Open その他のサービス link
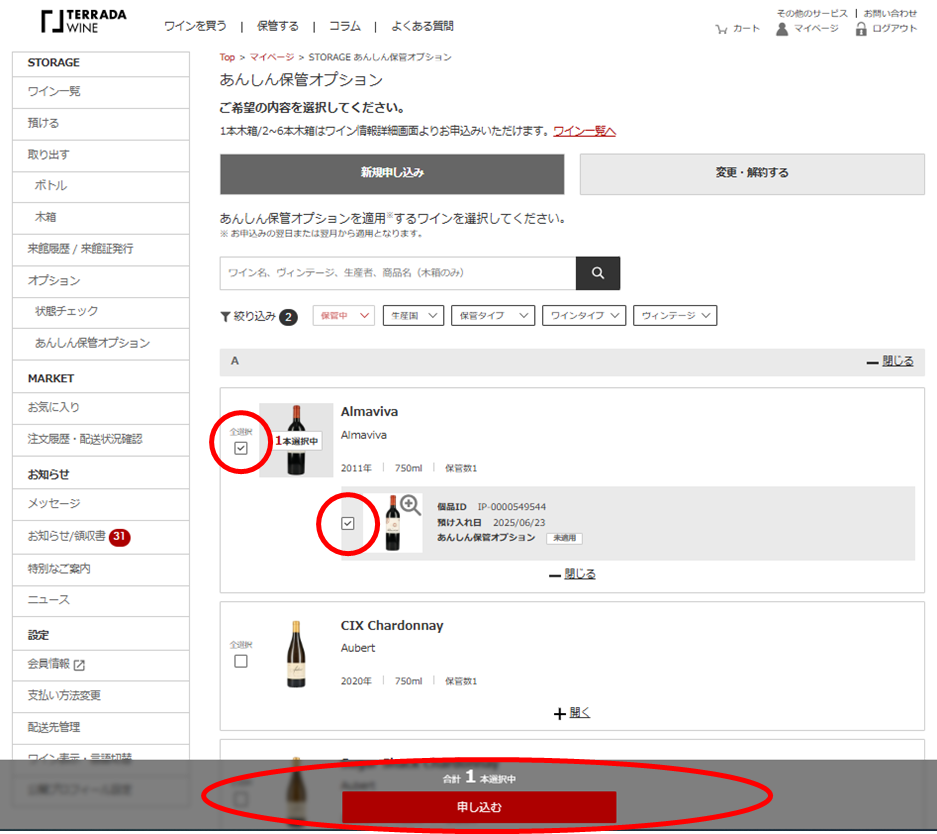Image resolution: width=937 pixels, height=834 pixels. (x=812, y=13)
